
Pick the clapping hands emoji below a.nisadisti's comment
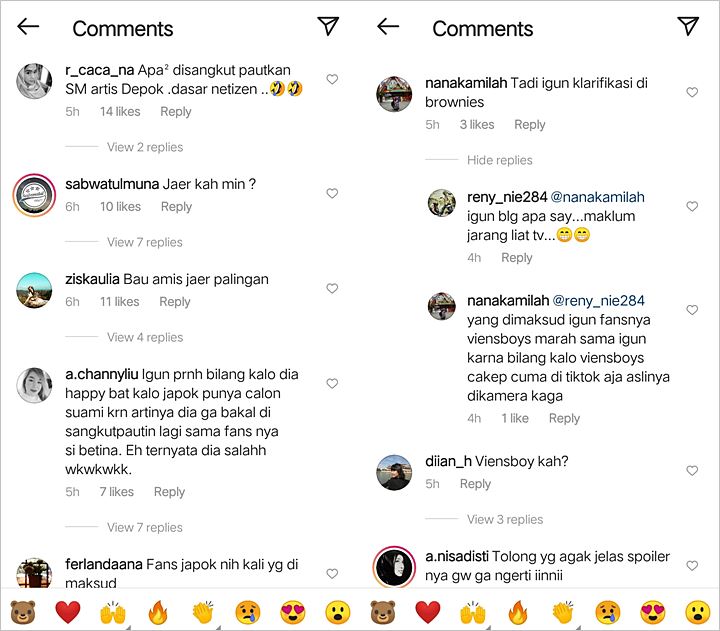[563, 611]
